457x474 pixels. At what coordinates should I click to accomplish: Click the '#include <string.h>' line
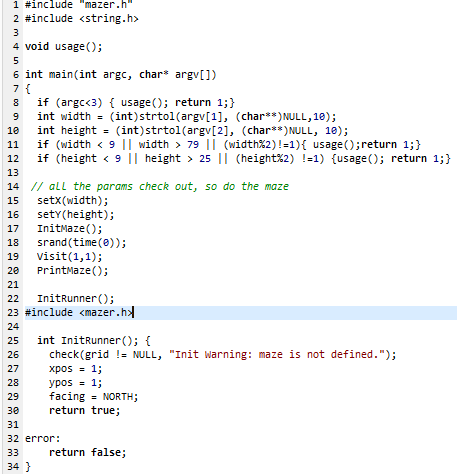(82, 19)
